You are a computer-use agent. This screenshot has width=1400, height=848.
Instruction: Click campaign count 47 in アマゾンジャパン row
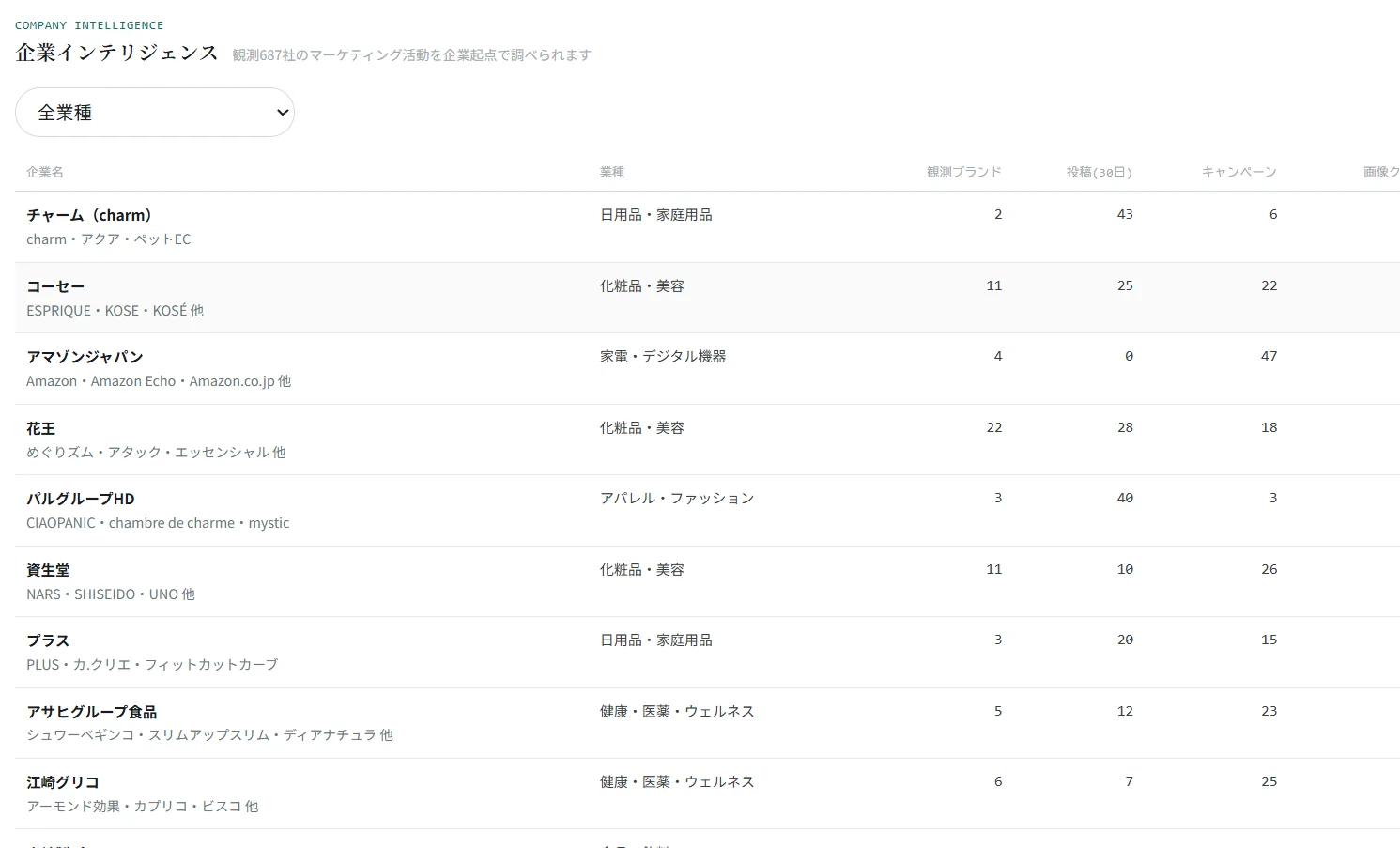coord(1269,357)
